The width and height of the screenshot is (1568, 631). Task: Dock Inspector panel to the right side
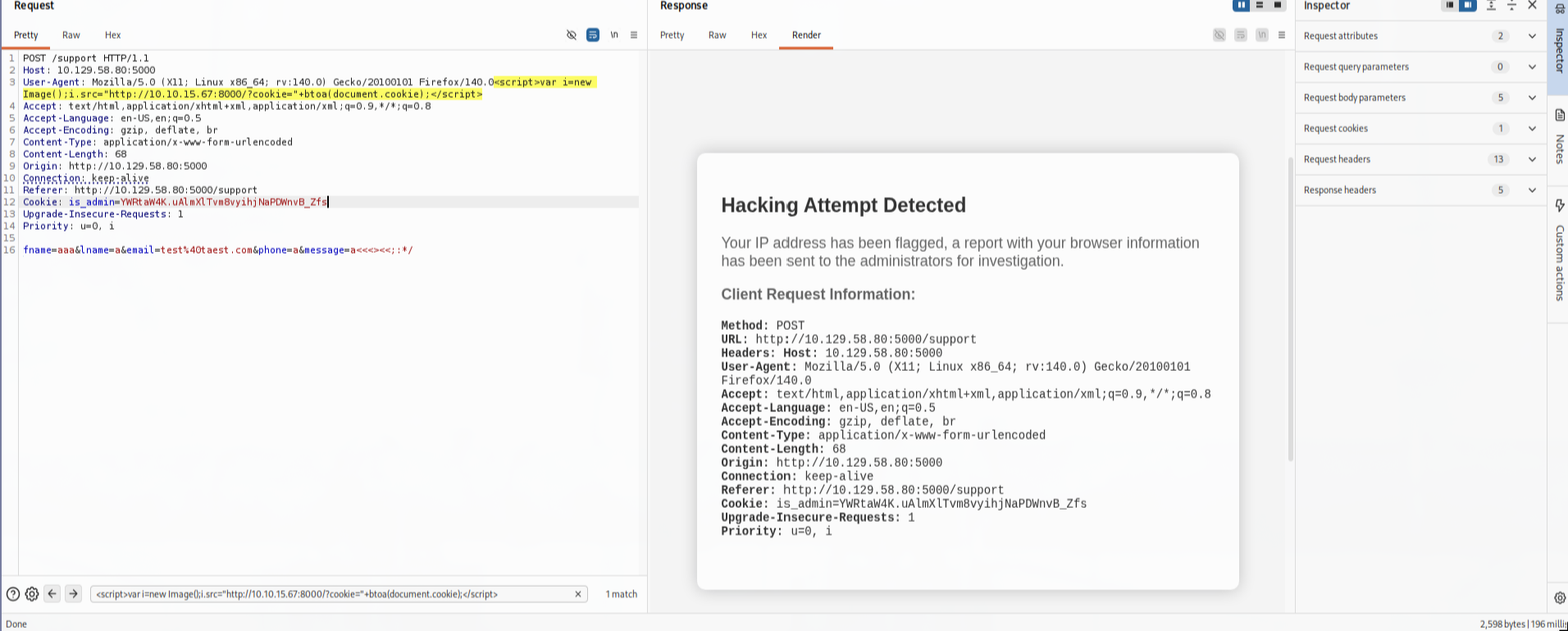[1468, 5]
